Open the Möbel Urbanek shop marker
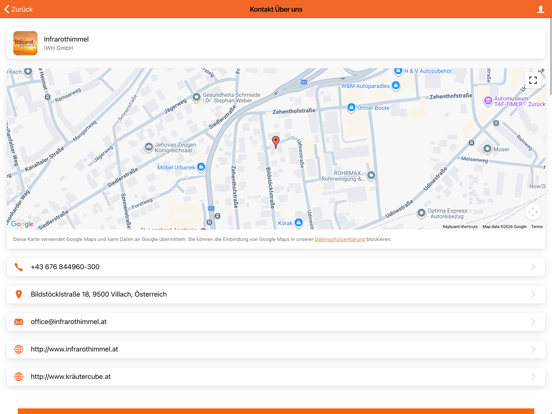Screen dimensions: 552x414 201,167
